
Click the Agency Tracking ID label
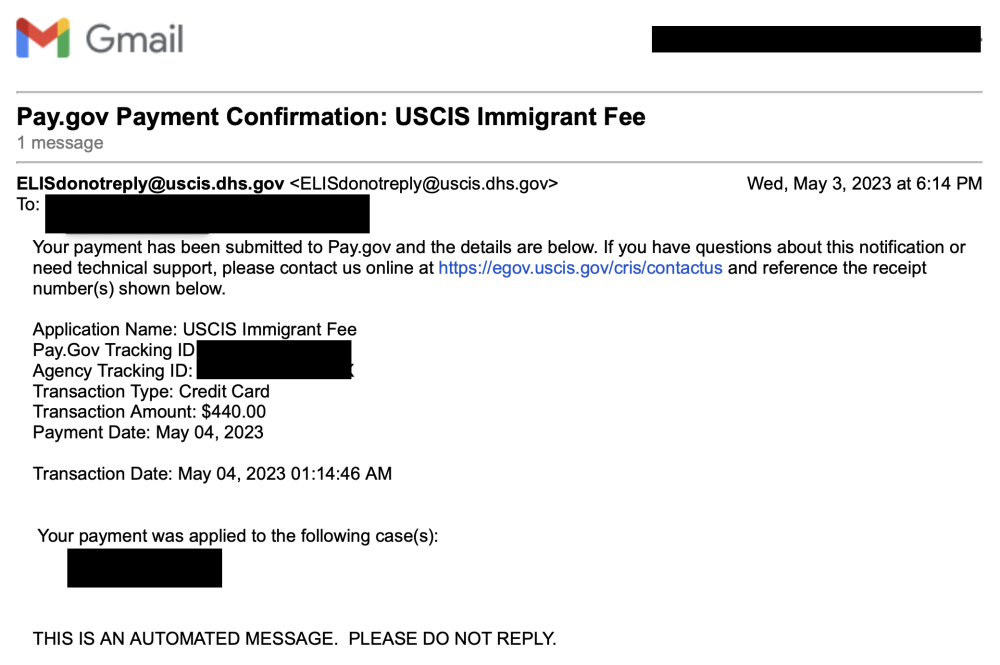[x=113, y=370]
